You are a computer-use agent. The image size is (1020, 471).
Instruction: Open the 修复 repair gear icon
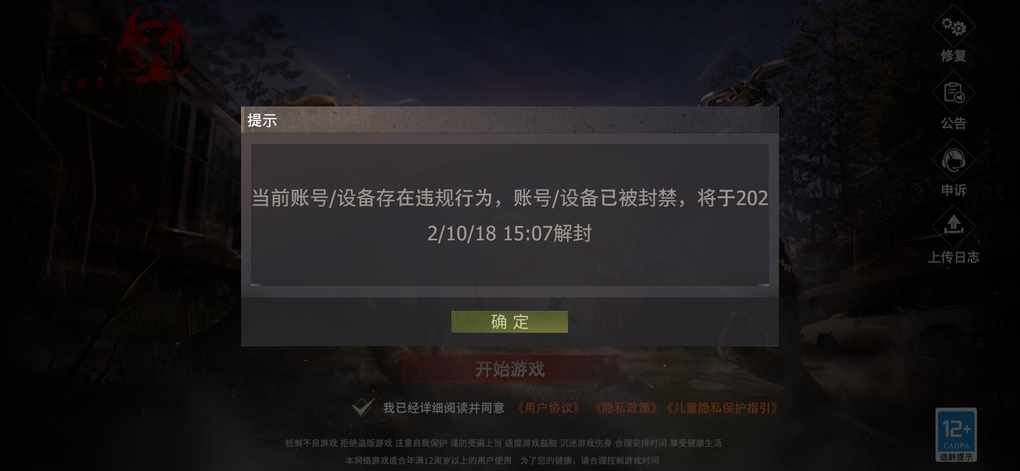coord(954,27)
